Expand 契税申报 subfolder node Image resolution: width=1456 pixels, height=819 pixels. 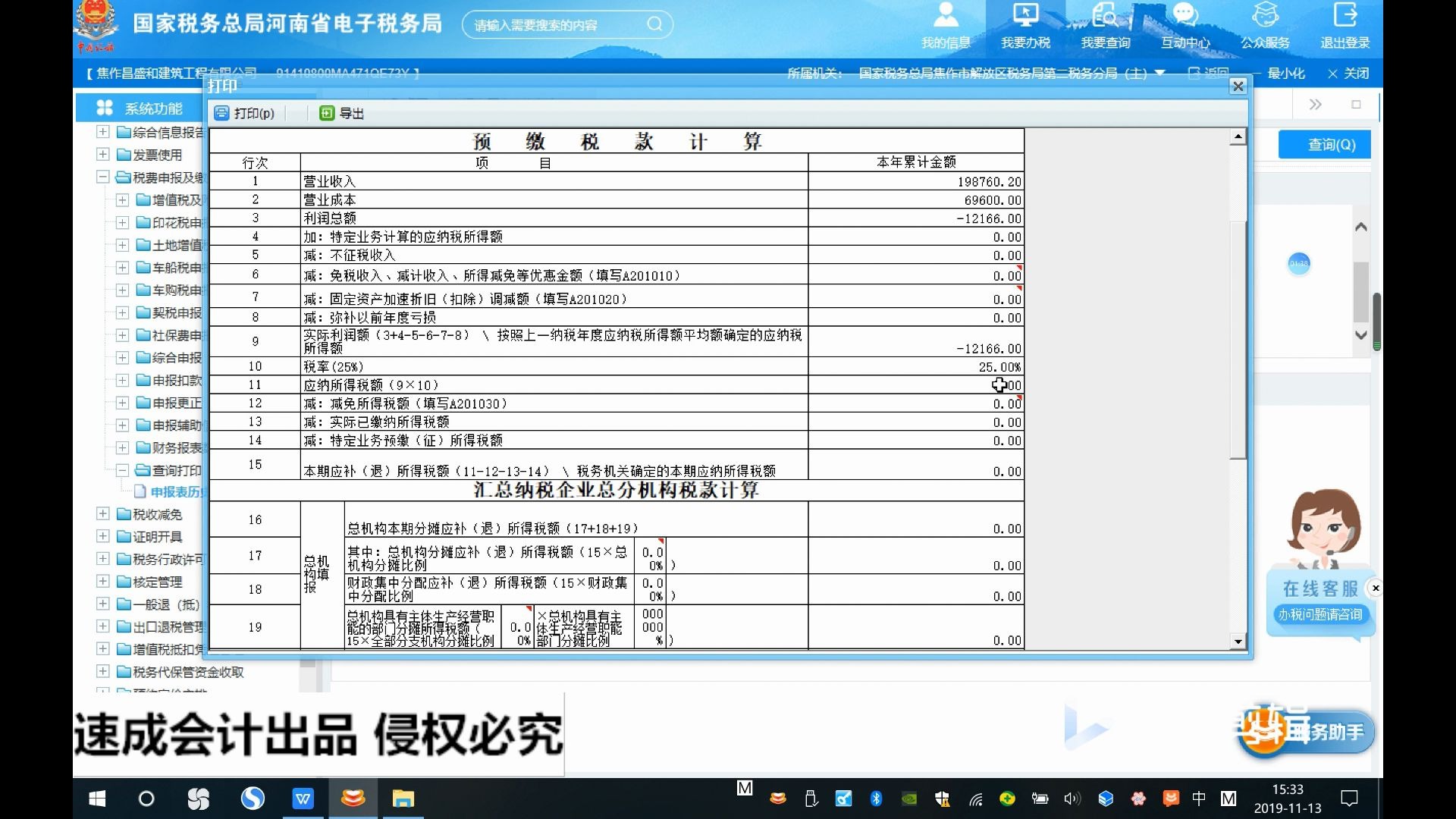point(122,312)
